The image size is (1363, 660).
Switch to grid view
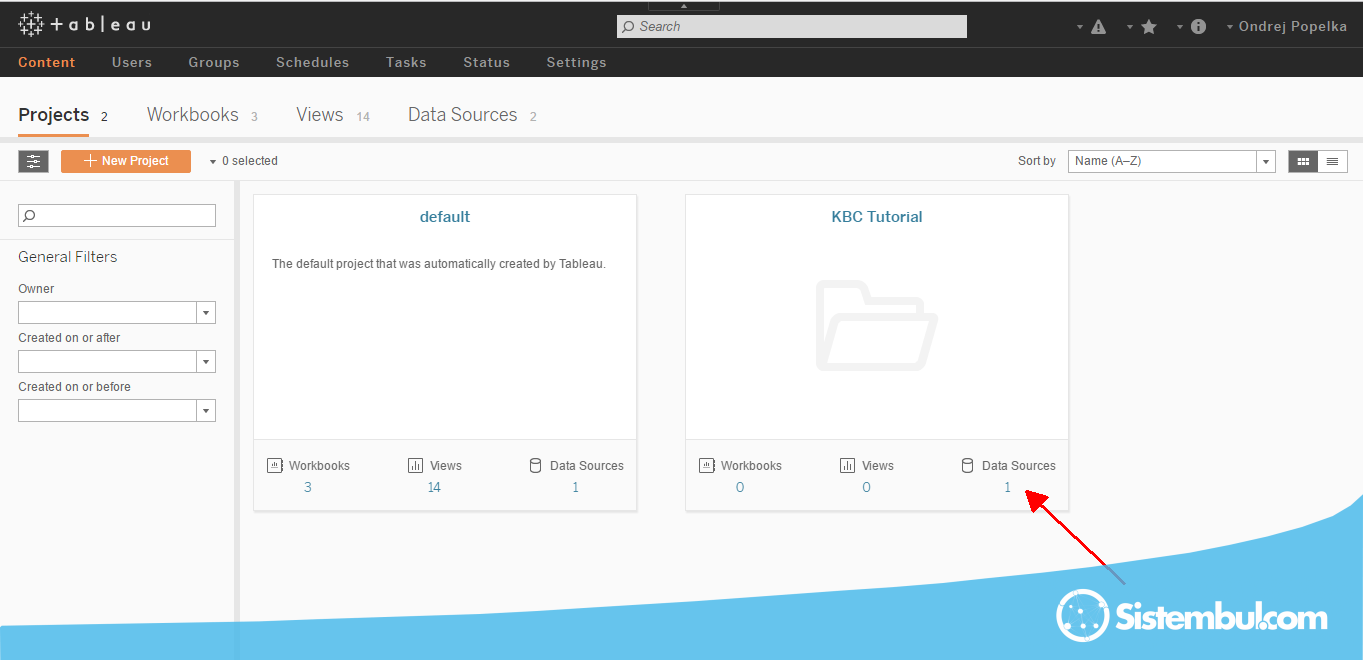1303,161
